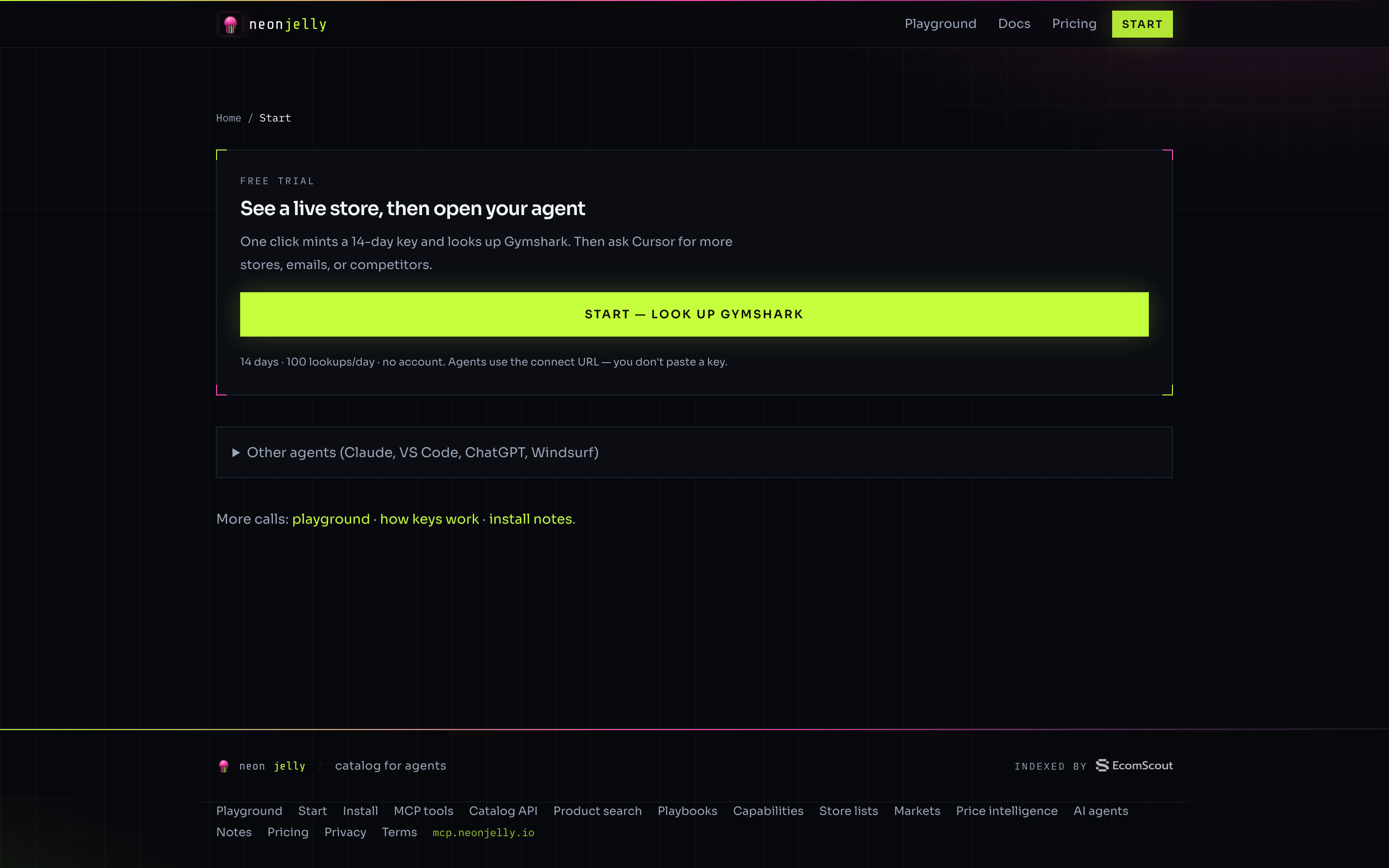Click the neonjelly jellyfish logo icon in header
Viewport: 1389px width, 868px height.
pyautogui.click(x=231, y=24)
